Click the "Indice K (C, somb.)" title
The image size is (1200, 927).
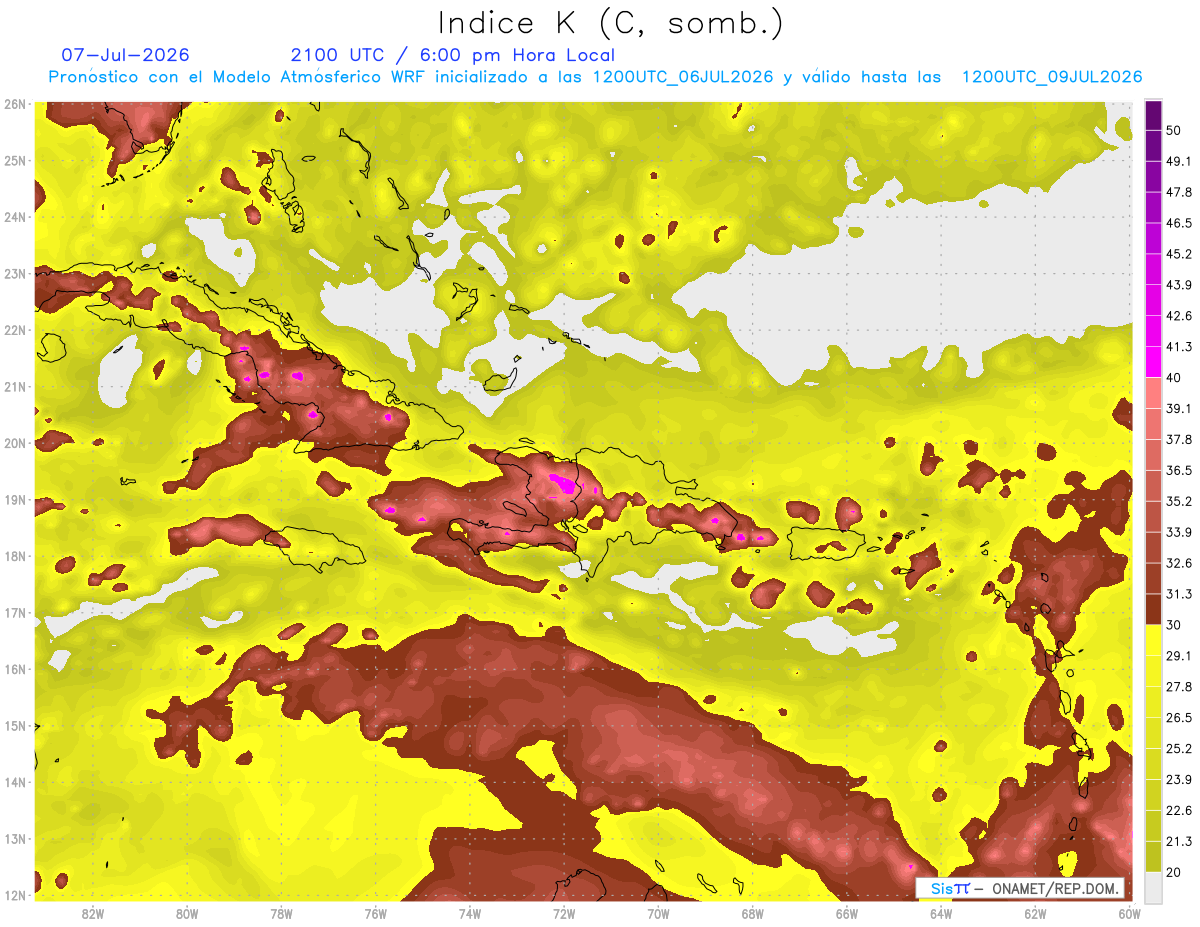coord(610,22)
